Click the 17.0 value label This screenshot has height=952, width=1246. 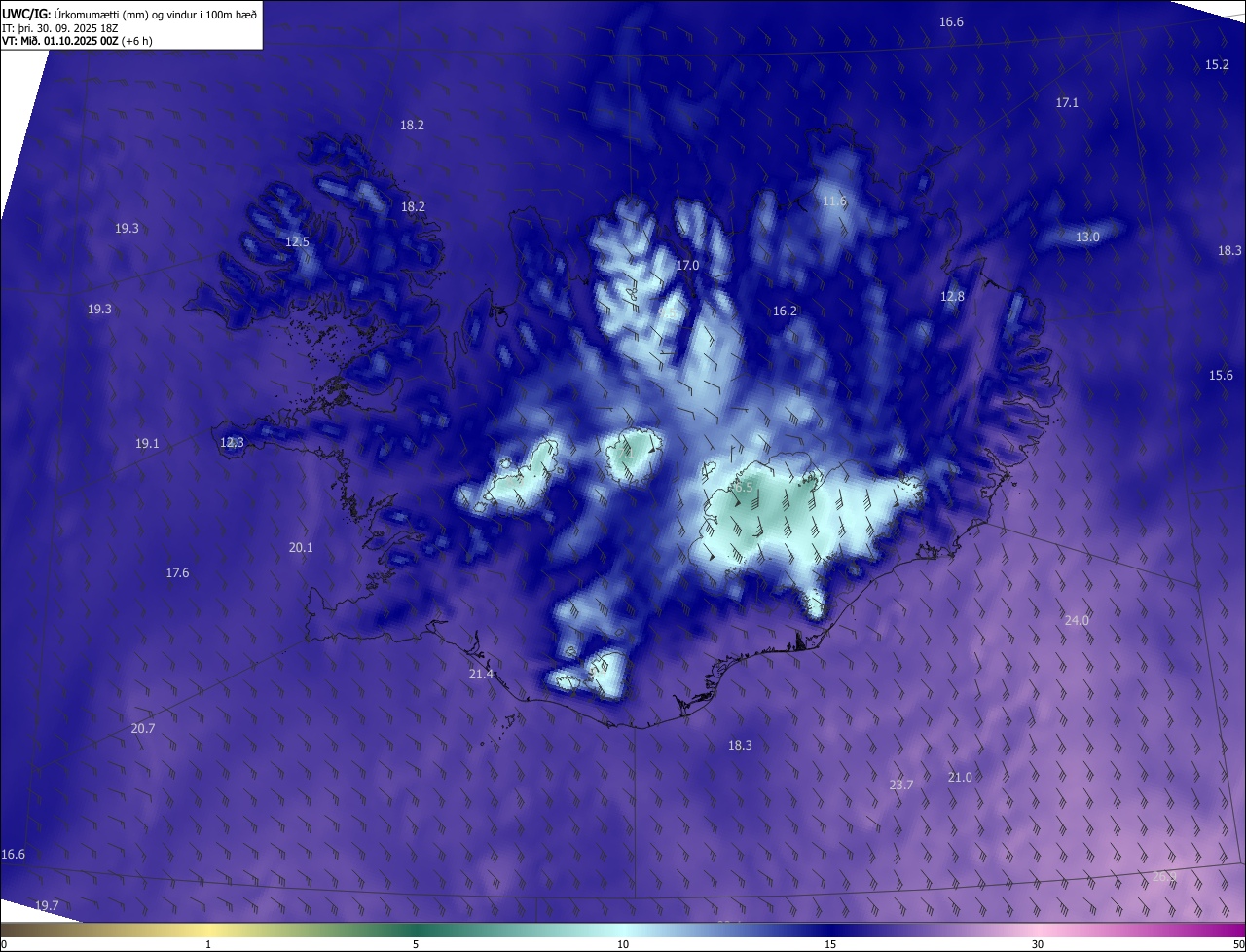[x=687, y=265]
